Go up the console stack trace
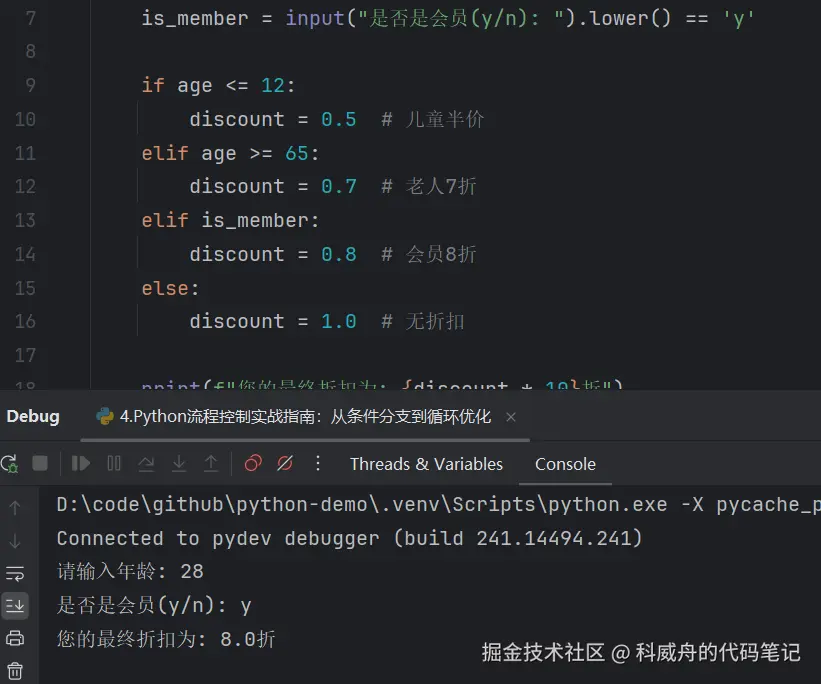This screenshot has width=821, height=684. tap(15, 507)
